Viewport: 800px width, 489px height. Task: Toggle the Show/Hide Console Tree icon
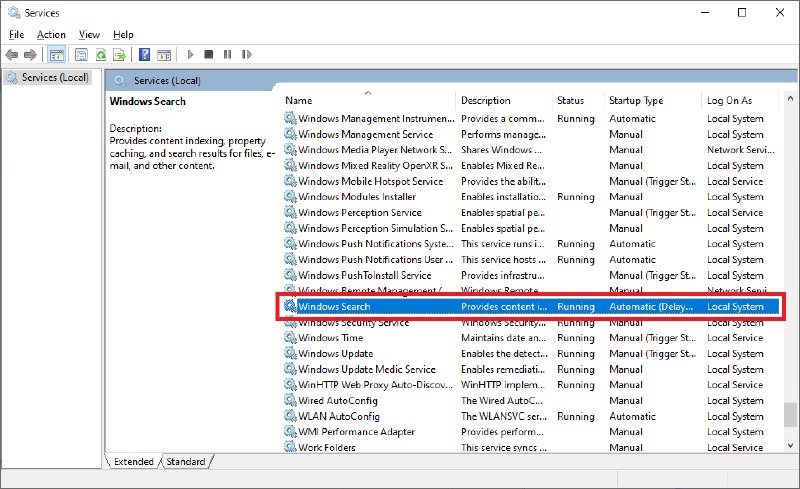(57, 54)
